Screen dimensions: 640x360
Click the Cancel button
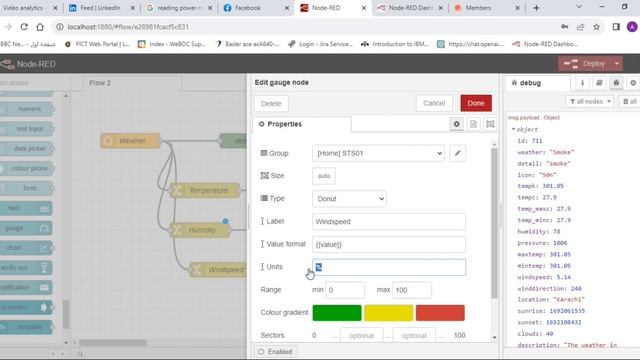pos(434,103)
